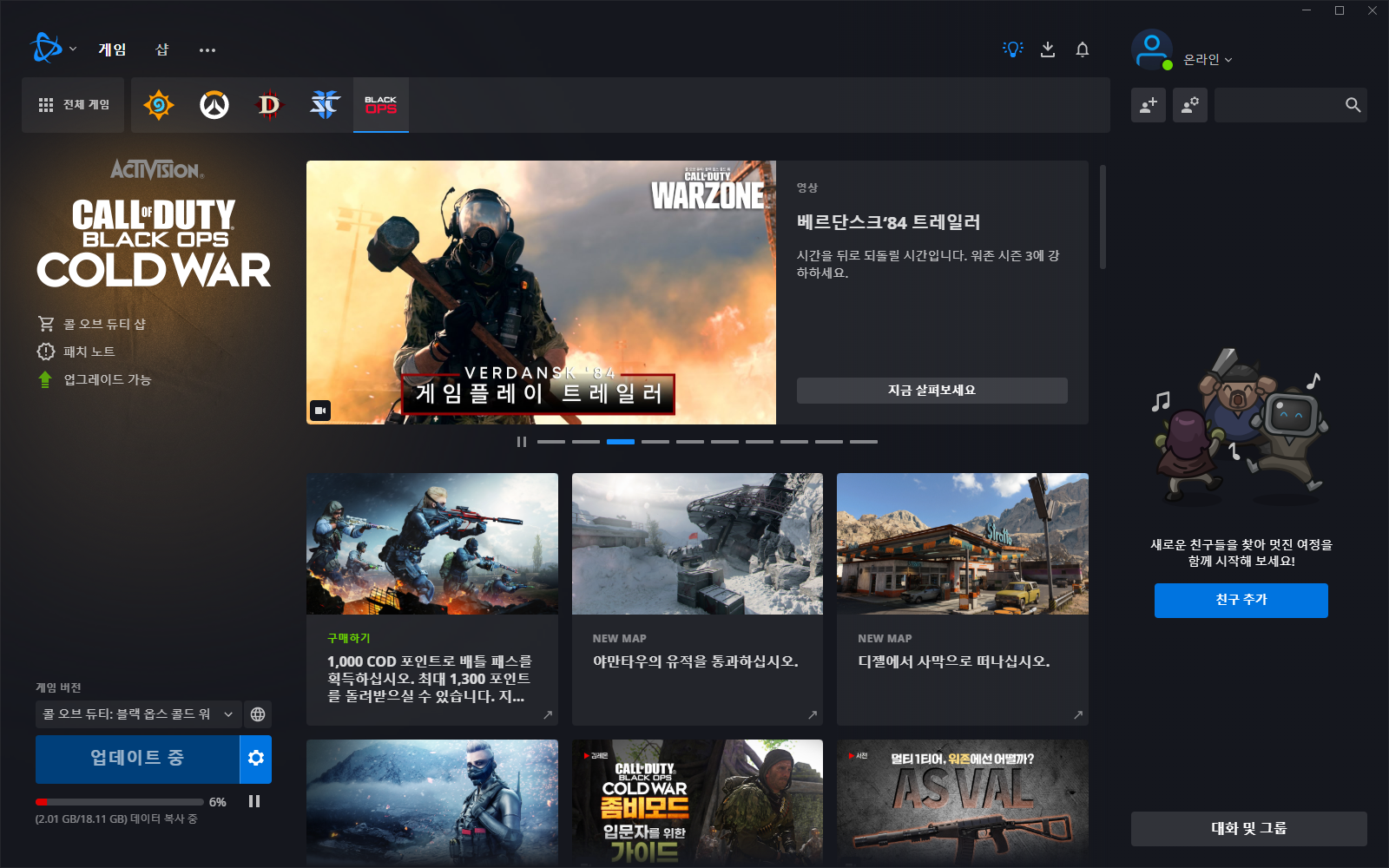This screenshot has width=1389, height=868.
Task: Open the 샵 tab
Action: (x=161, y=49)
